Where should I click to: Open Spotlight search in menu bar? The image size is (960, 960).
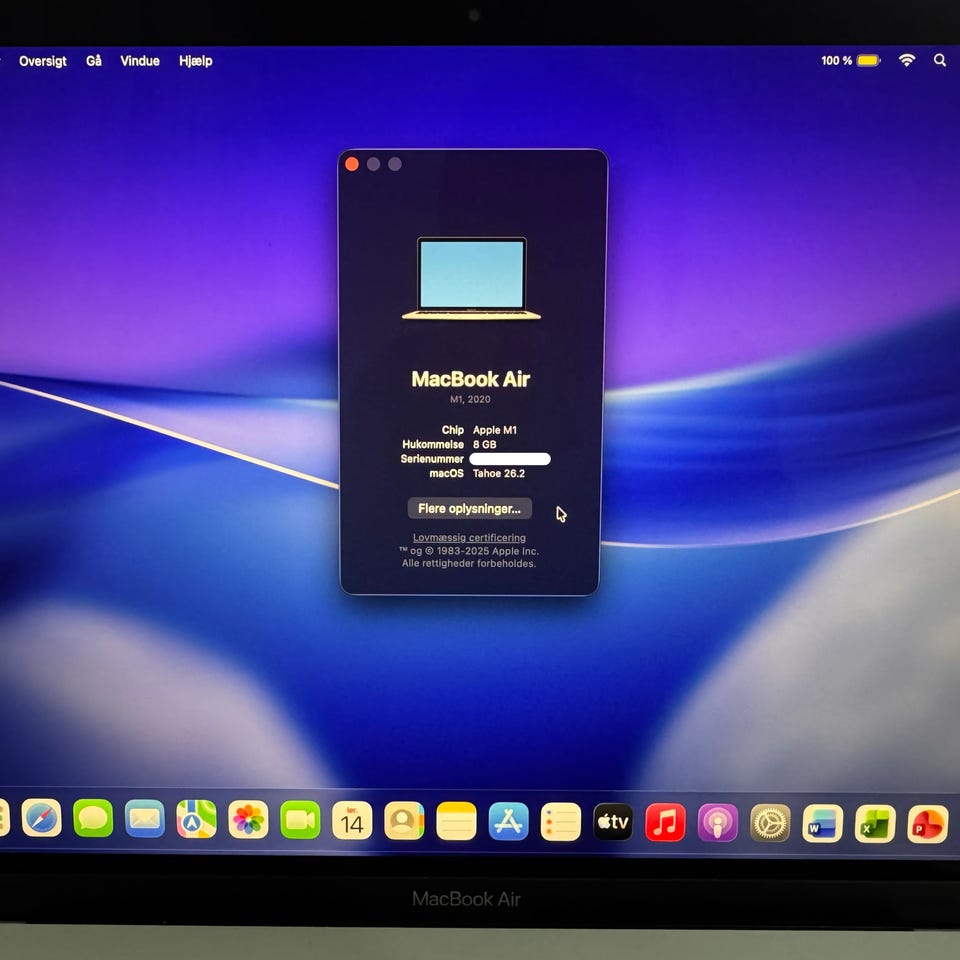(x=940, y=60)
